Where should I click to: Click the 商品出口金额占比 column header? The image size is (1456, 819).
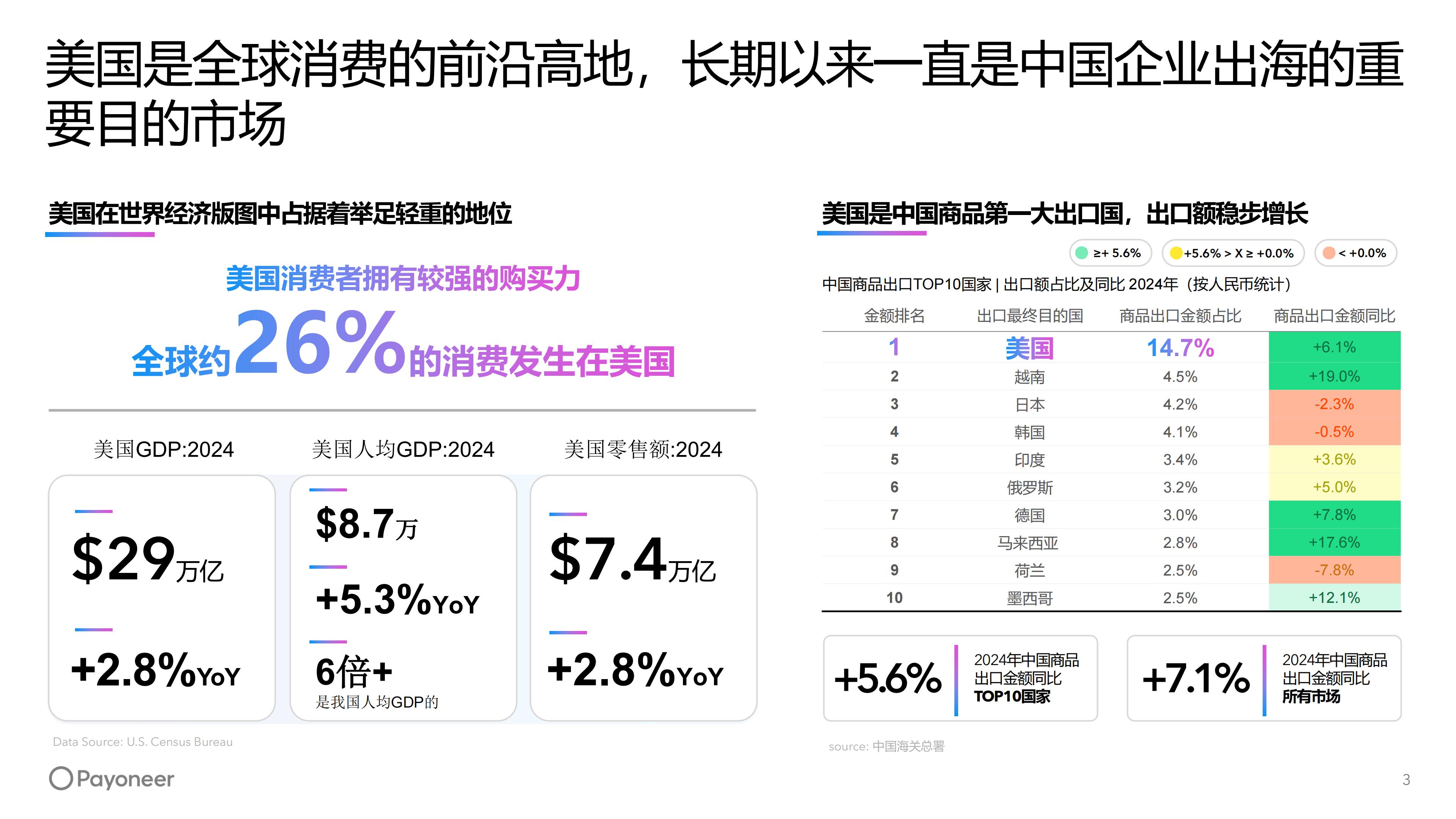tap(1180, 315)
